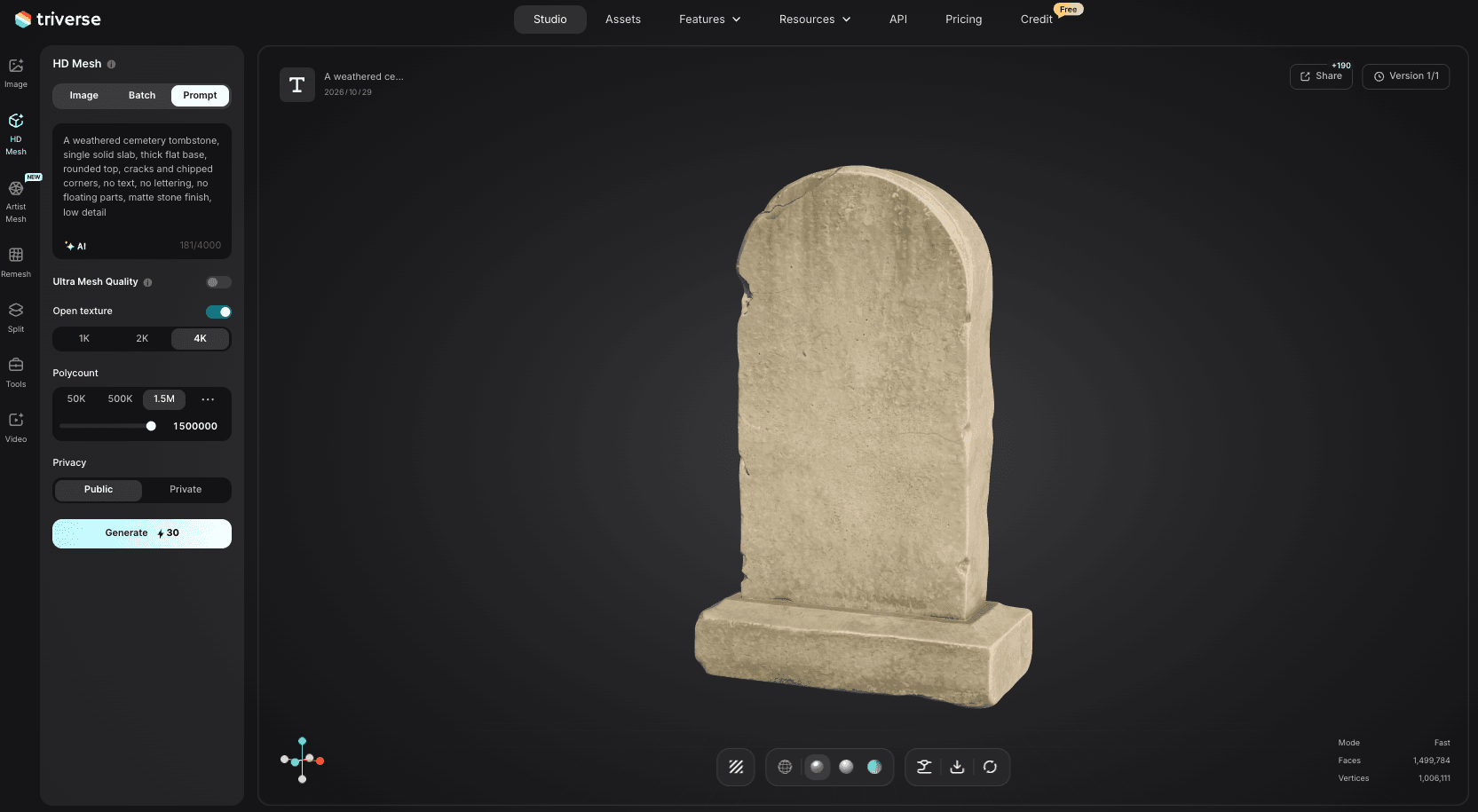Viewport: 1478px width, 812px height.
Task: Enable the Ultra Mesh Quality toggle
Action: pos(218,282)
